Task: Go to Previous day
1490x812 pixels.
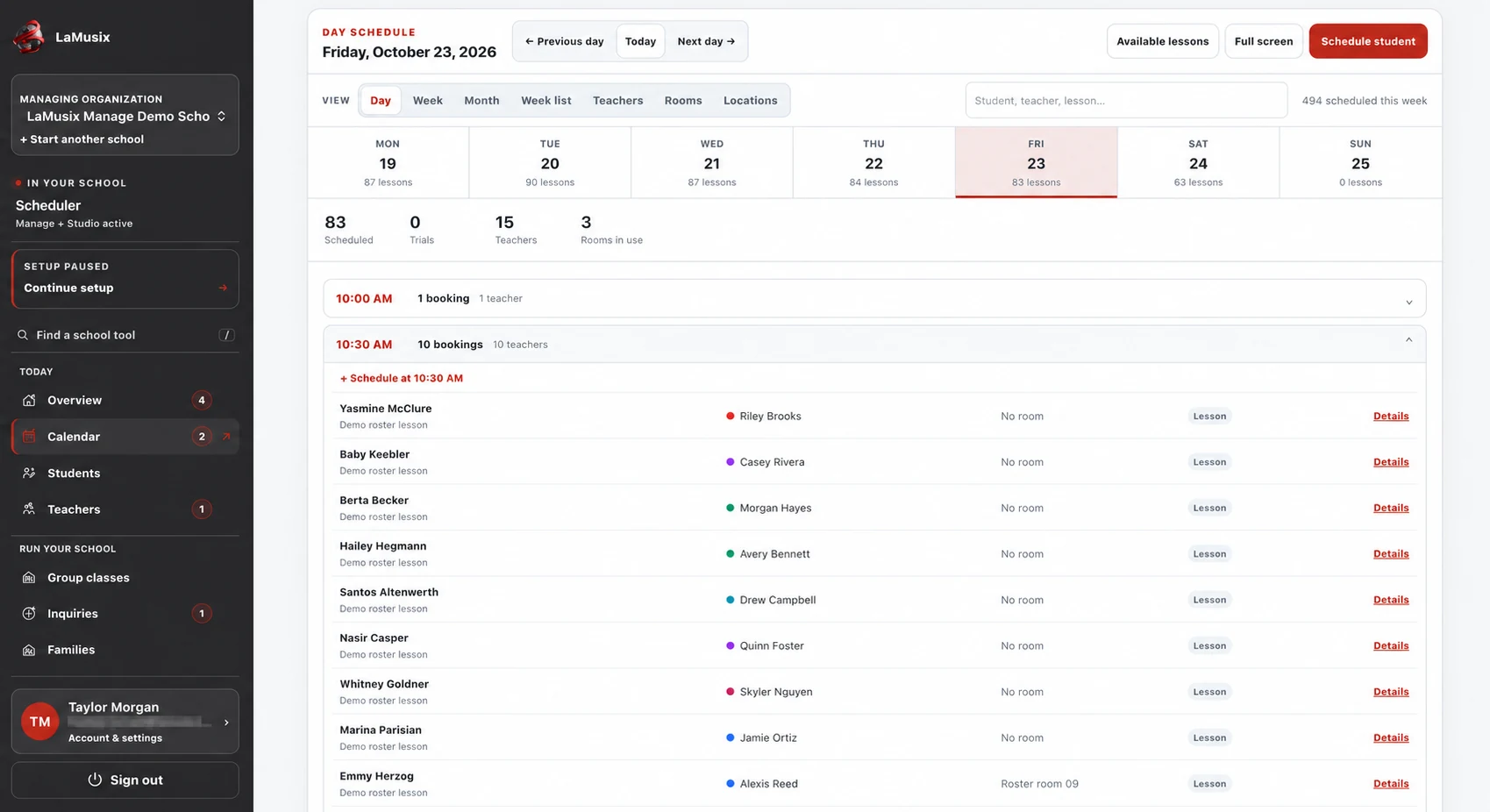Action: (564, 41)
